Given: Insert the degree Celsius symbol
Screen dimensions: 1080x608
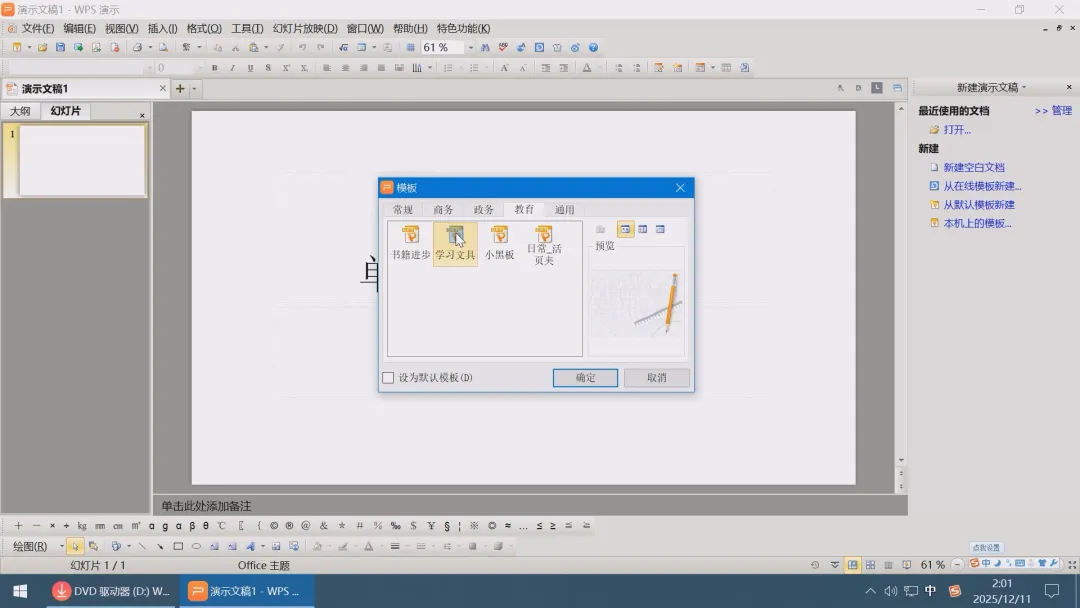Looking at the screenshot, I should click(222, 525).
